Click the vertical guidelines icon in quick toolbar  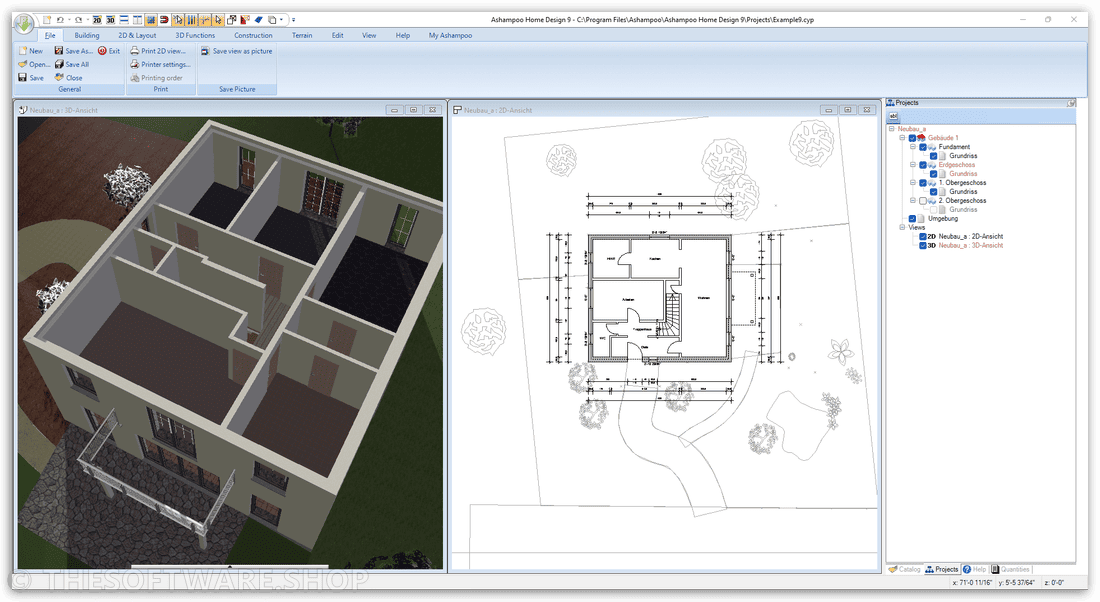(191, 20)
